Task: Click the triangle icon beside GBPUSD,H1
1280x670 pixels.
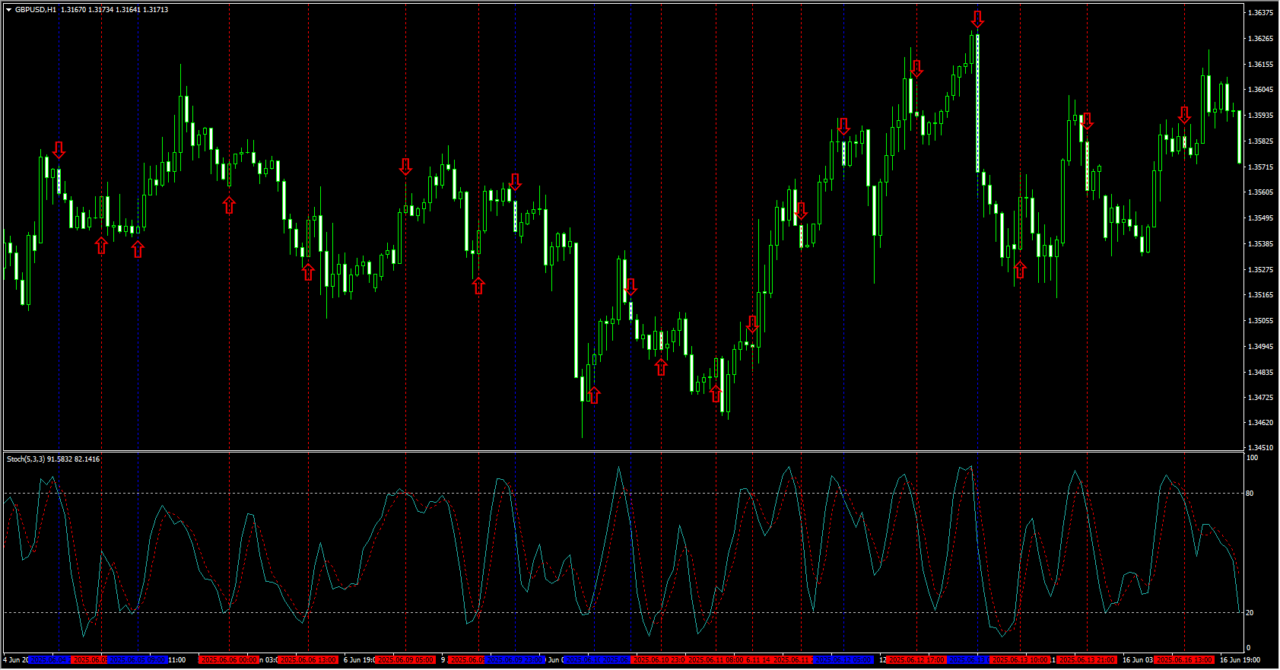Action: coord(8,9)
